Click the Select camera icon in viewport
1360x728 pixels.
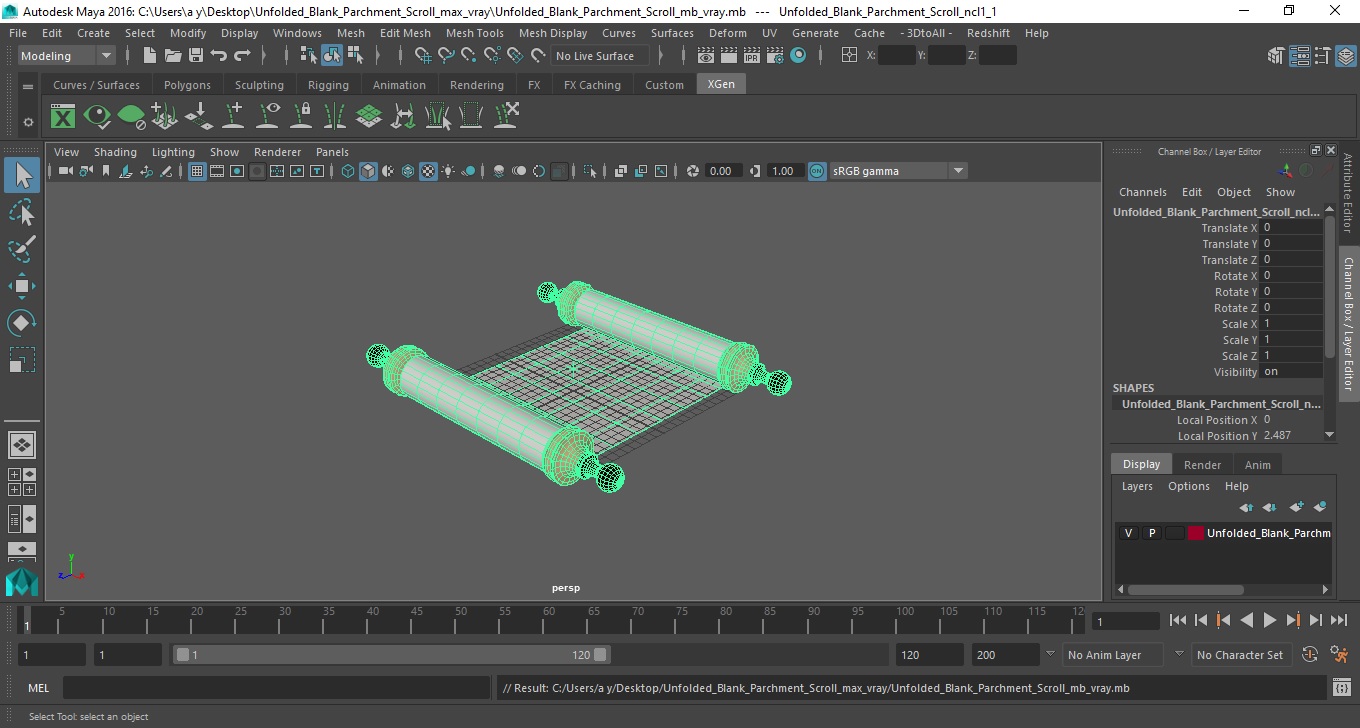coord(65,171)
